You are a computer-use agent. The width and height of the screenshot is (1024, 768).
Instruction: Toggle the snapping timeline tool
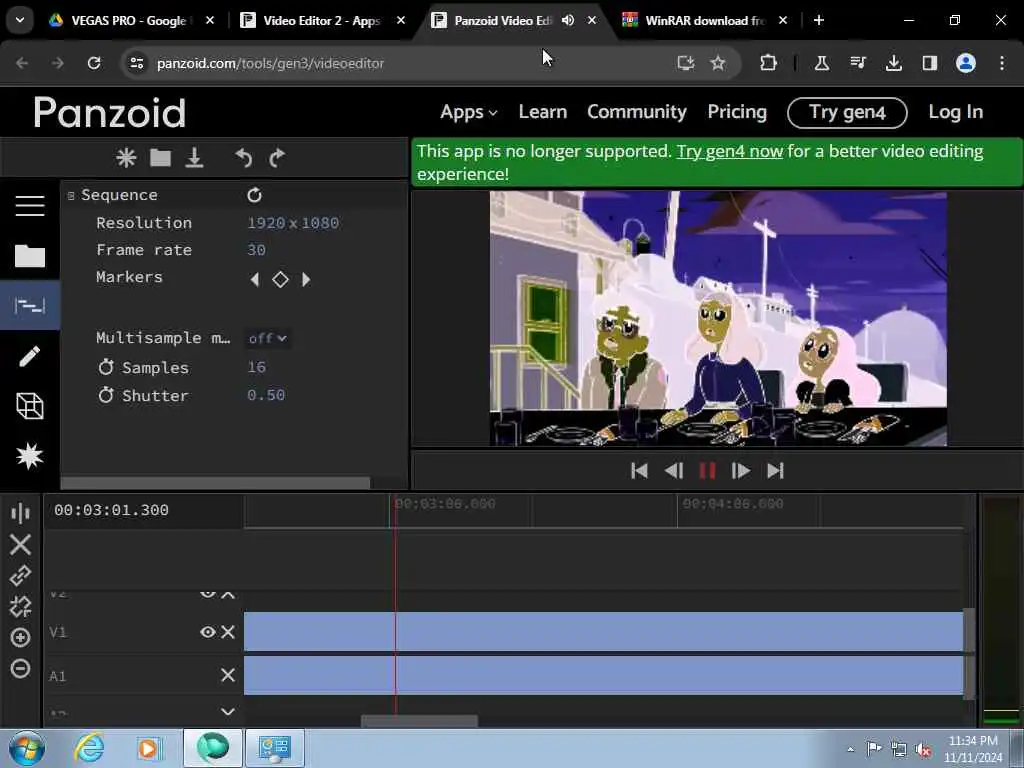pos(20,607)
